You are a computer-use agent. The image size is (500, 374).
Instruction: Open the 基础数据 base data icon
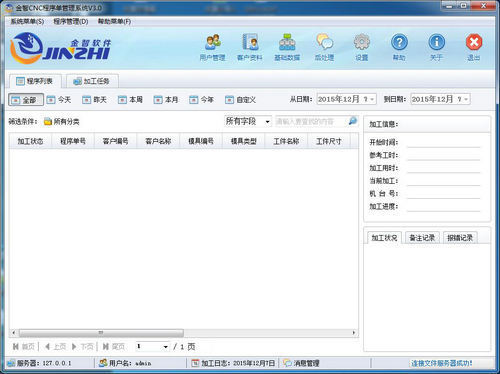pyautogui.click(x=287, y=42)
